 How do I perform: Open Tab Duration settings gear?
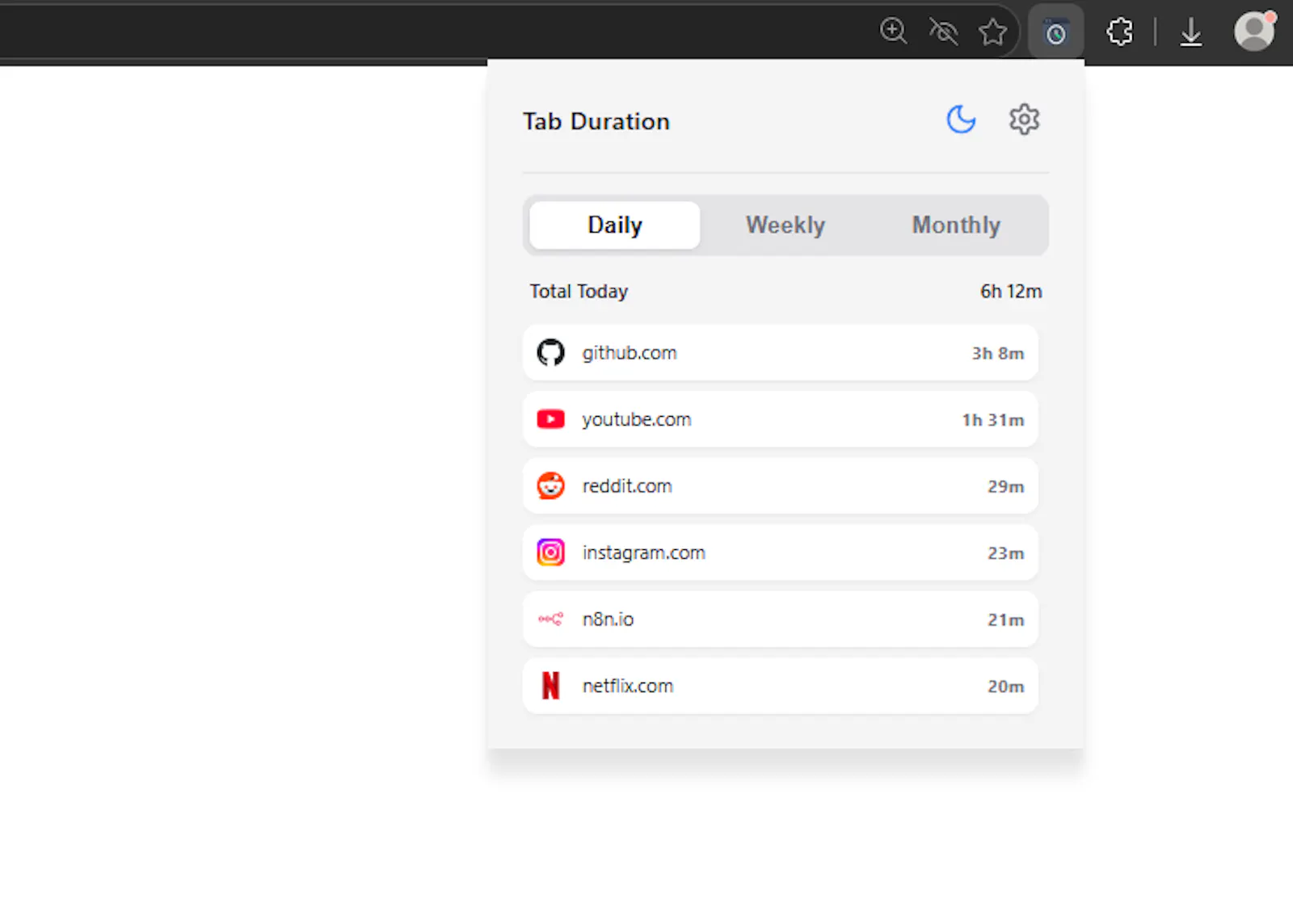(x=1024, y=120)
